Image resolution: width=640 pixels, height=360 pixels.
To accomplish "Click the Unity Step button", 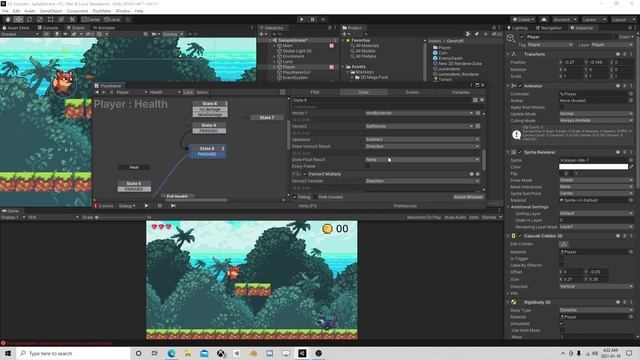I will tap(323, 19).
